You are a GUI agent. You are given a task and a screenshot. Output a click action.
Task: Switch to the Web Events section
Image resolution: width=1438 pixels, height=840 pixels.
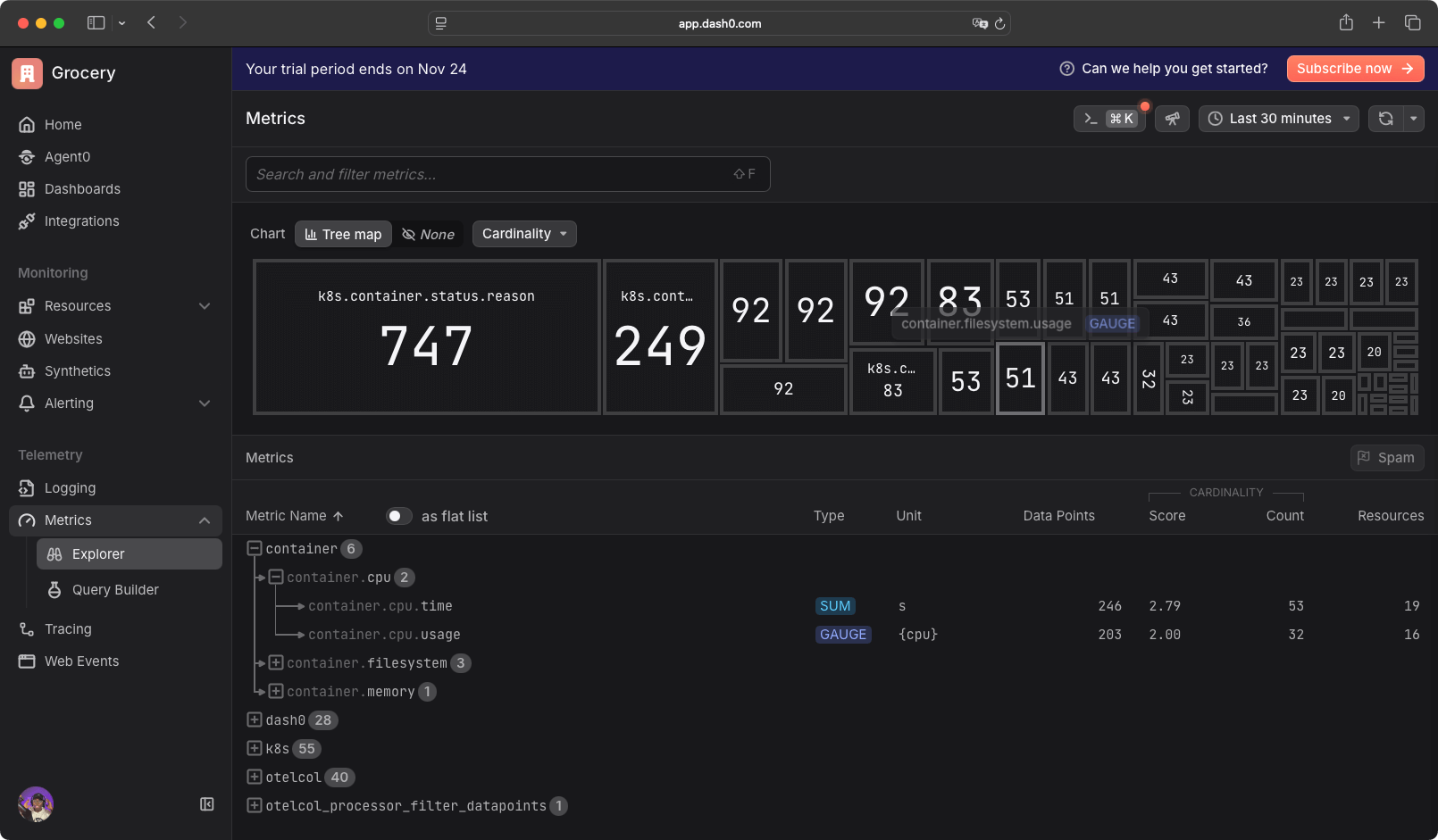81,661
